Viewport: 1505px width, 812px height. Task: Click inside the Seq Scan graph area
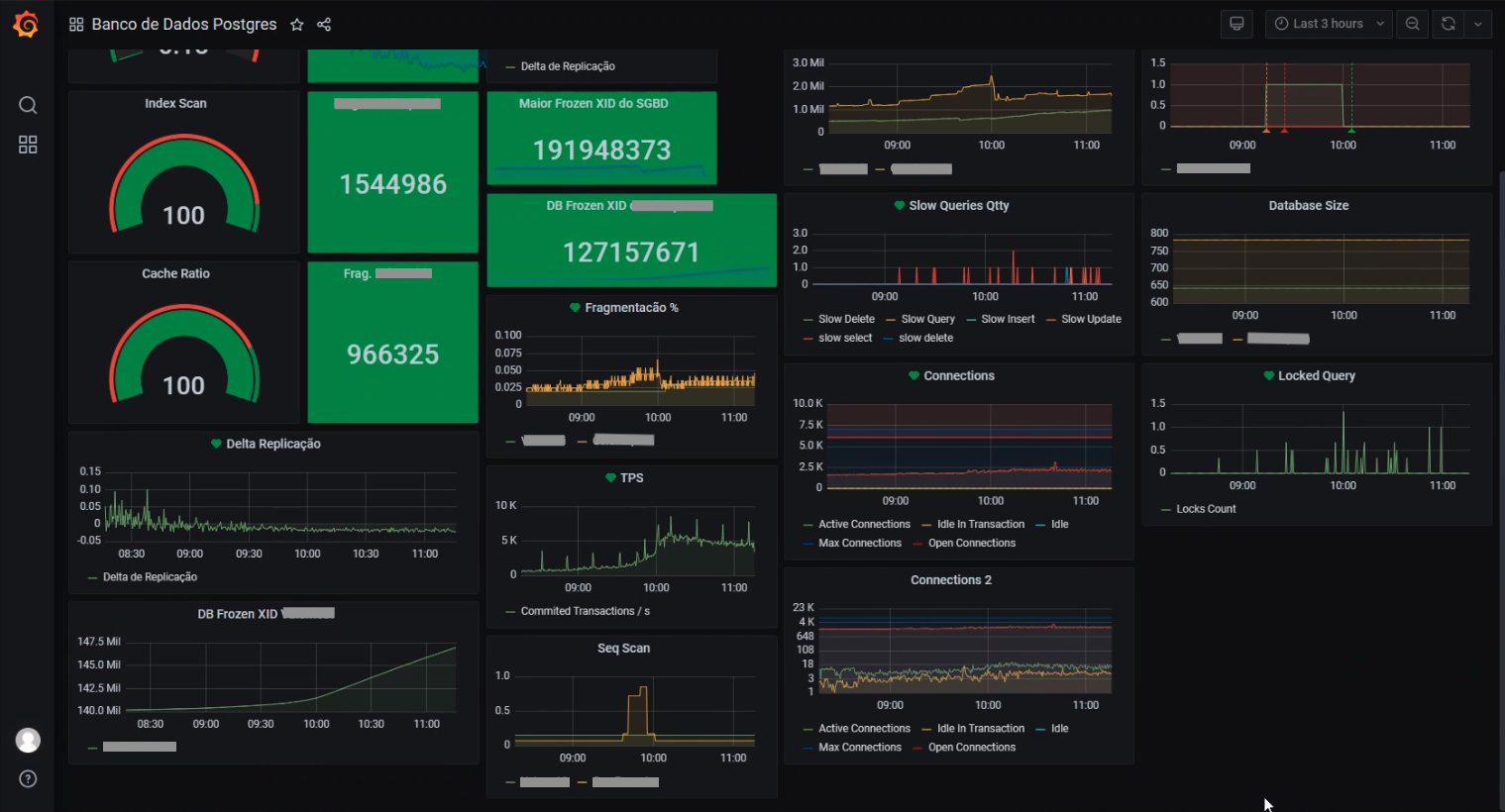(x=634, y=703)
